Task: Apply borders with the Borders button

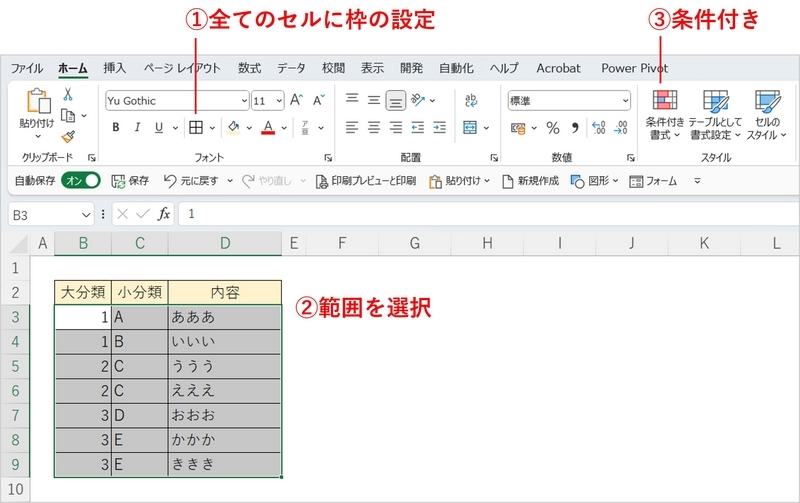Action: [196, 128]
